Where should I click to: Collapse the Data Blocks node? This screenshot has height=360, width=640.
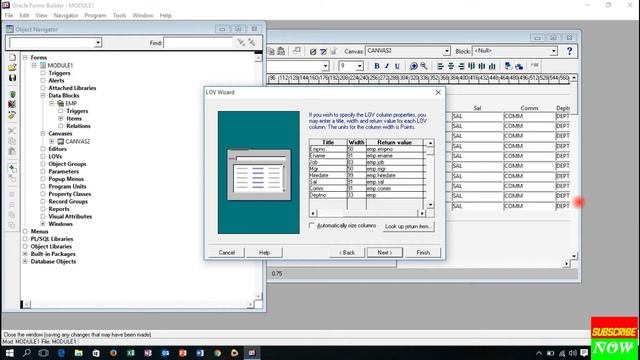coord(43,96)
